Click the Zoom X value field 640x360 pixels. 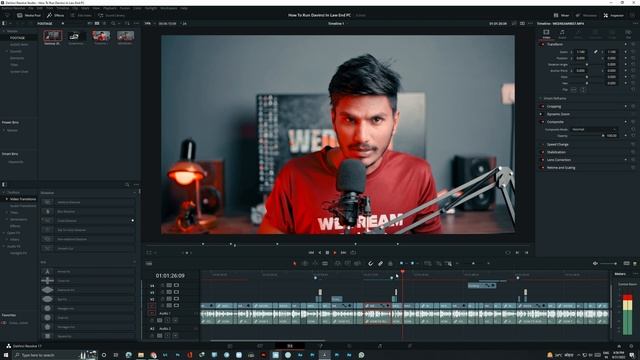coord(580,52)
